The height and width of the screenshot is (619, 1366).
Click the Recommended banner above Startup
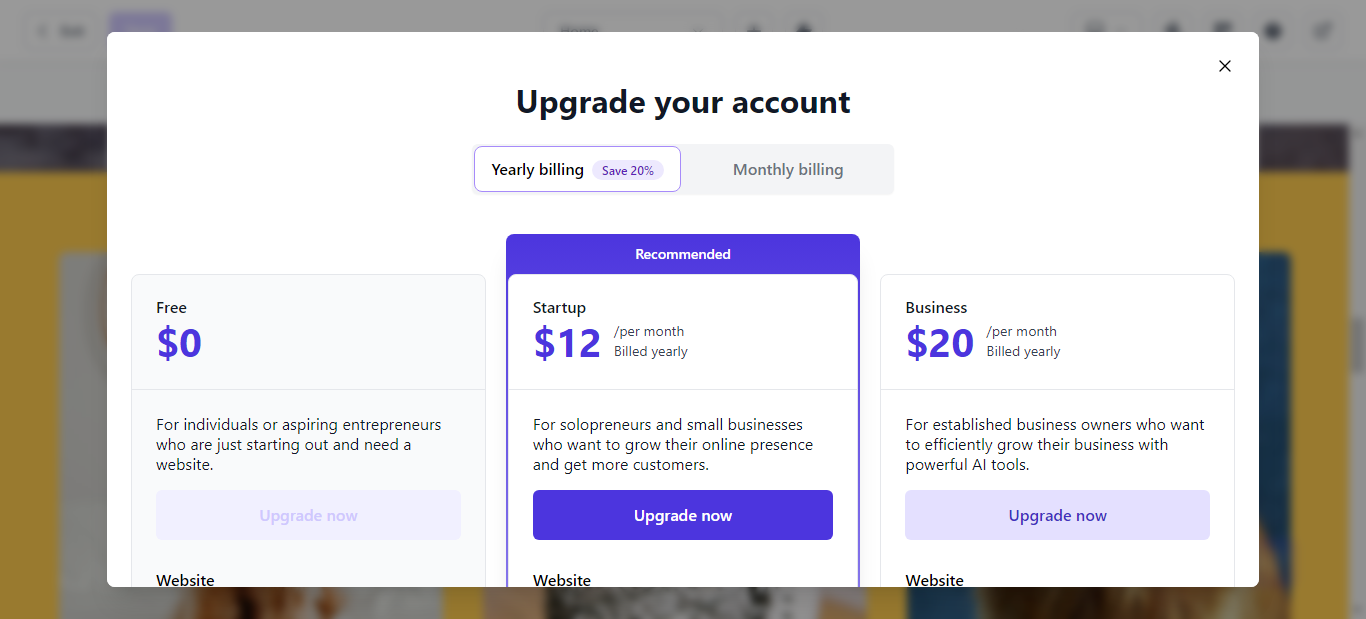tap(683, 254)
